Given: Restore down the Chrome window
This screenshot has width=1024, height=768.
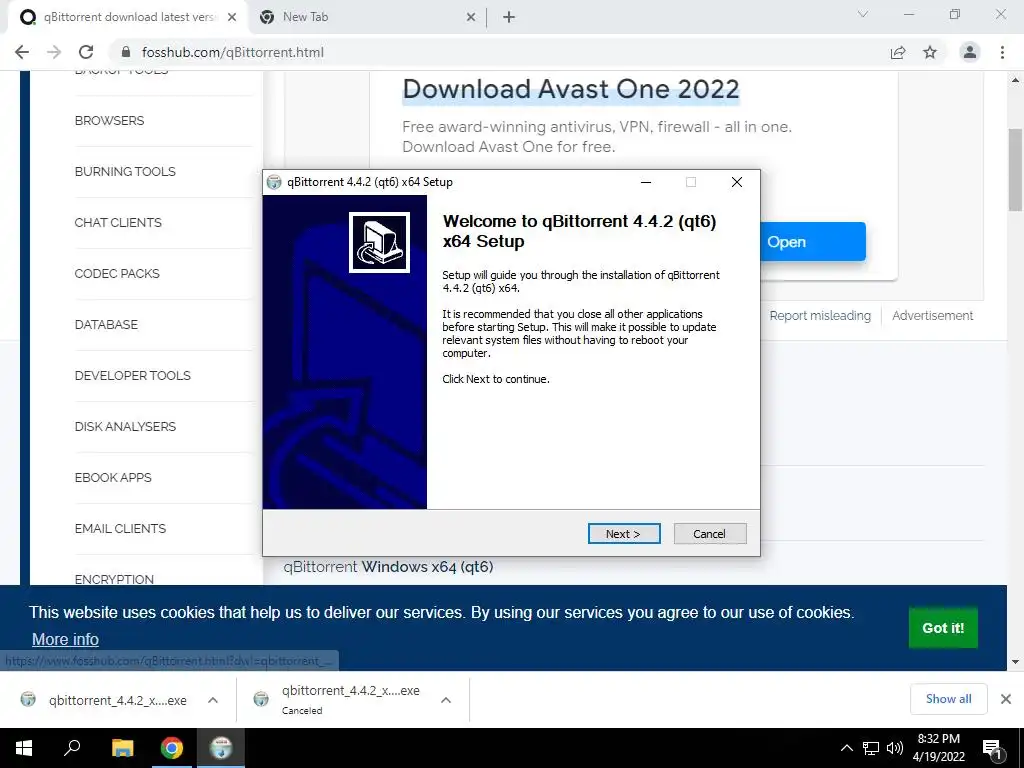Looking at the screenshot, I should (955, 14).
